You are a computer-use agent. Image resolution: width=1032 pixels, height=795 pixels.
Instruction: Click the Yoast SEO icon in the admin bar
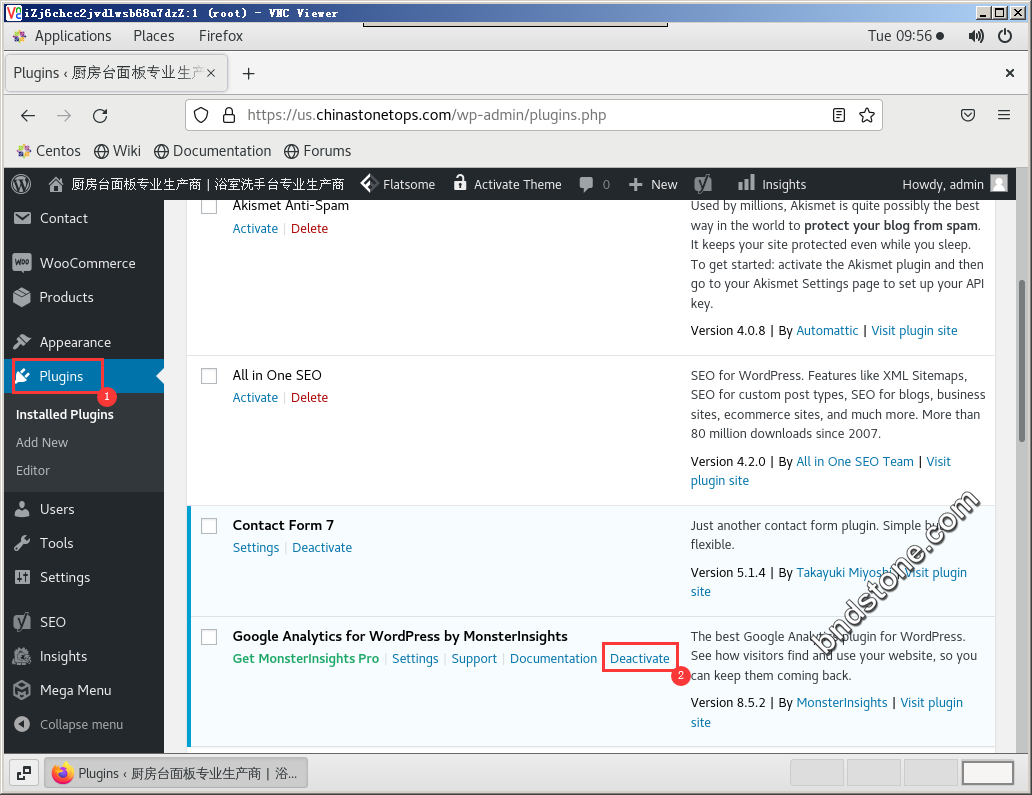point(703,184)
